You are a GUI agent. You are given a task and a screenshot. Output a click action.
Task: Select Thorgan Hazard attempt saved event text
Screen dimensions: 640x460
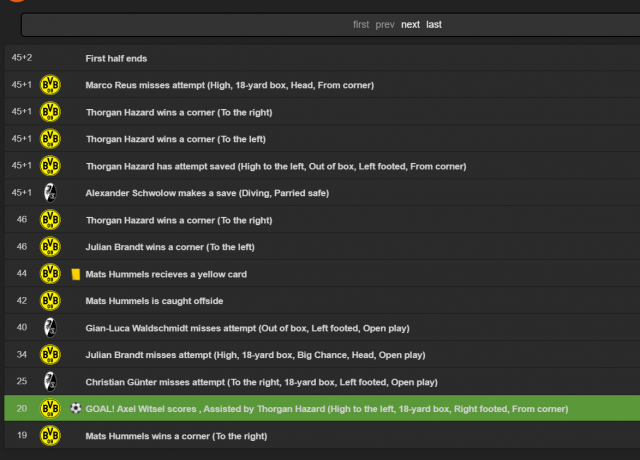click(x=276, y=166)
